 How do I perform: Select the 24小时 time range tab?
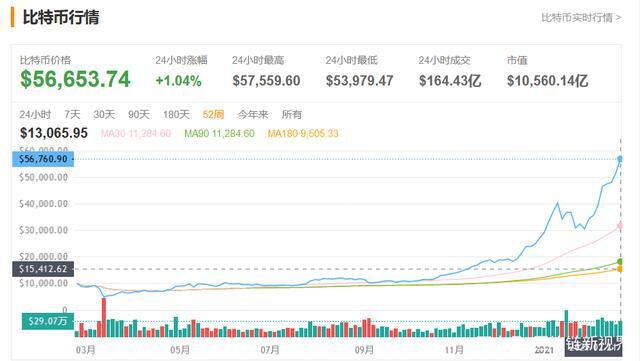click(x=35, y=114)
